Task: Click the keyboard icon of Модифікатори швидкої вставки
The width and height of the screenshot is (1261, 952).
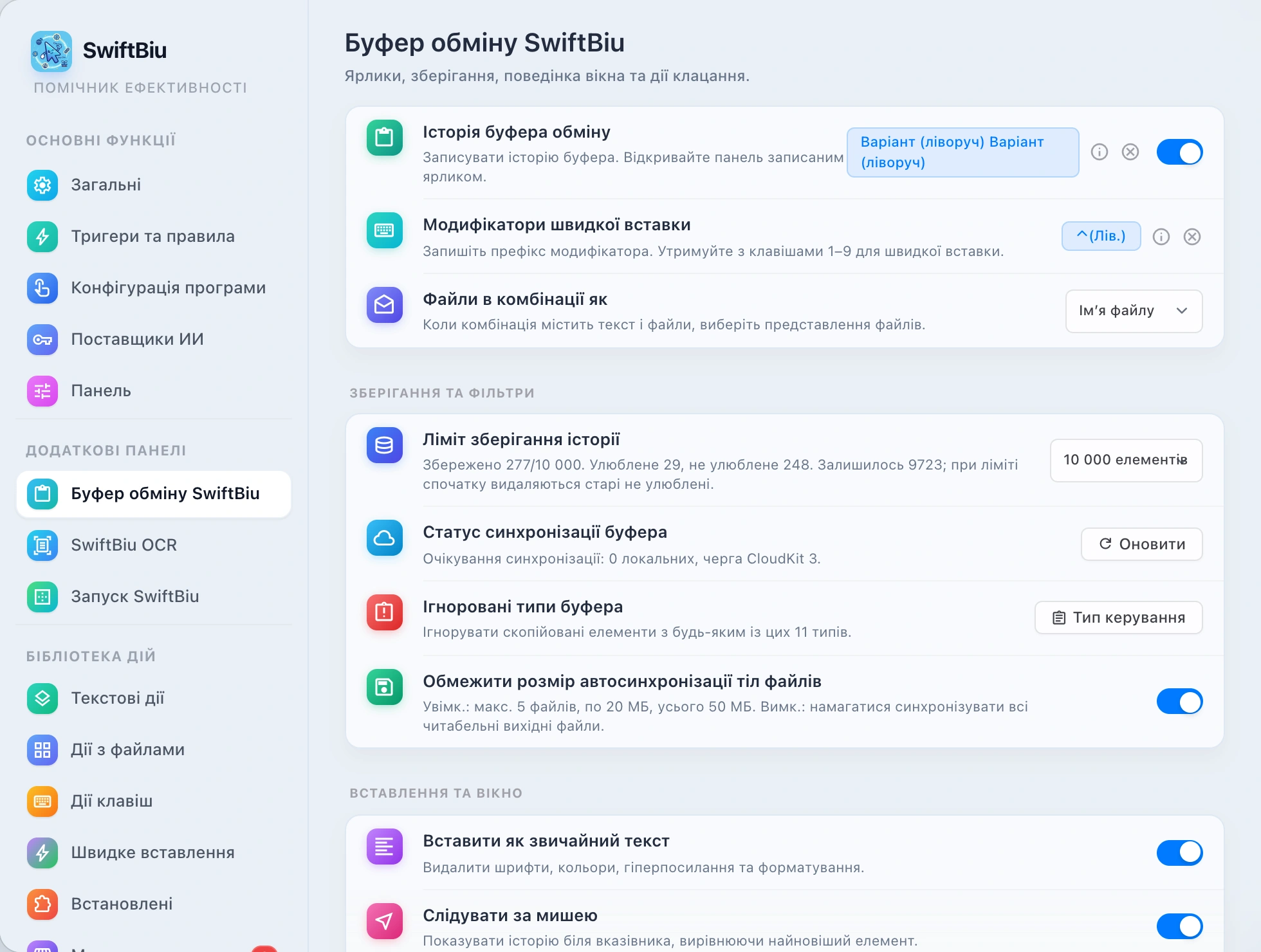Action: pyautogui.click(x=385, y=230)
